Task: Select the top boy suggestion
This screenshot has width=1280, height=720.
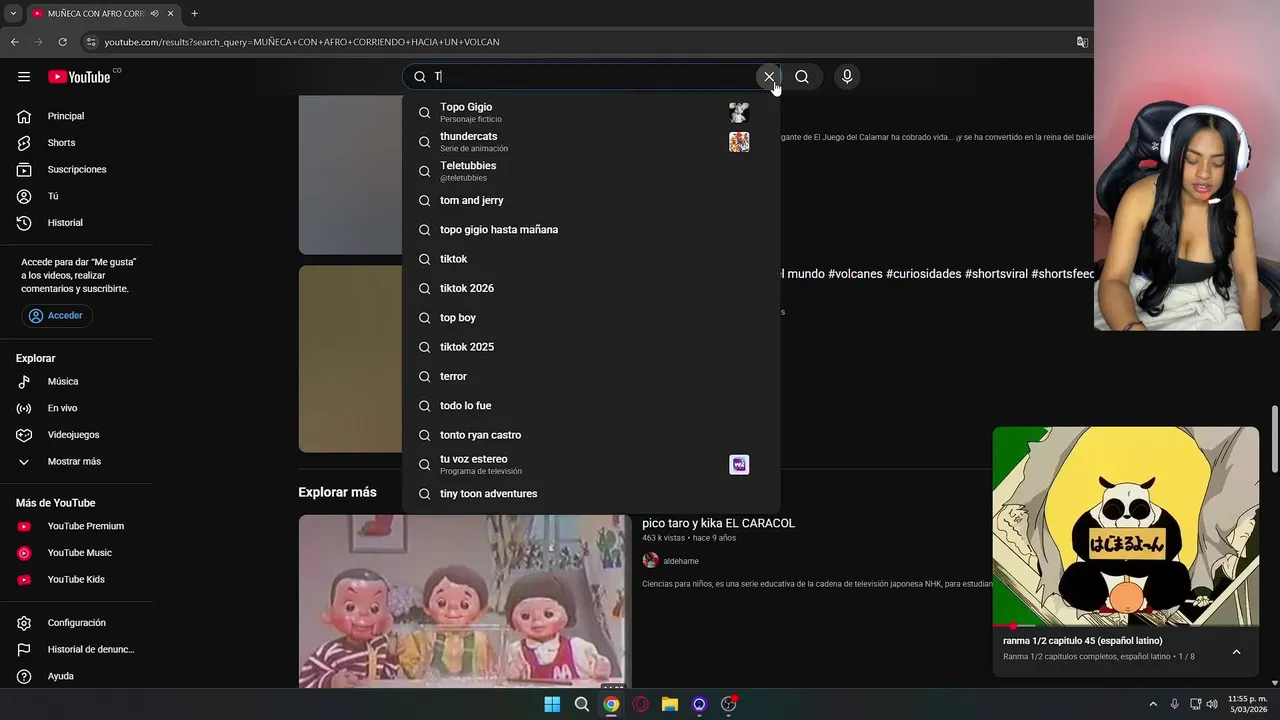Action: (591, 318)
